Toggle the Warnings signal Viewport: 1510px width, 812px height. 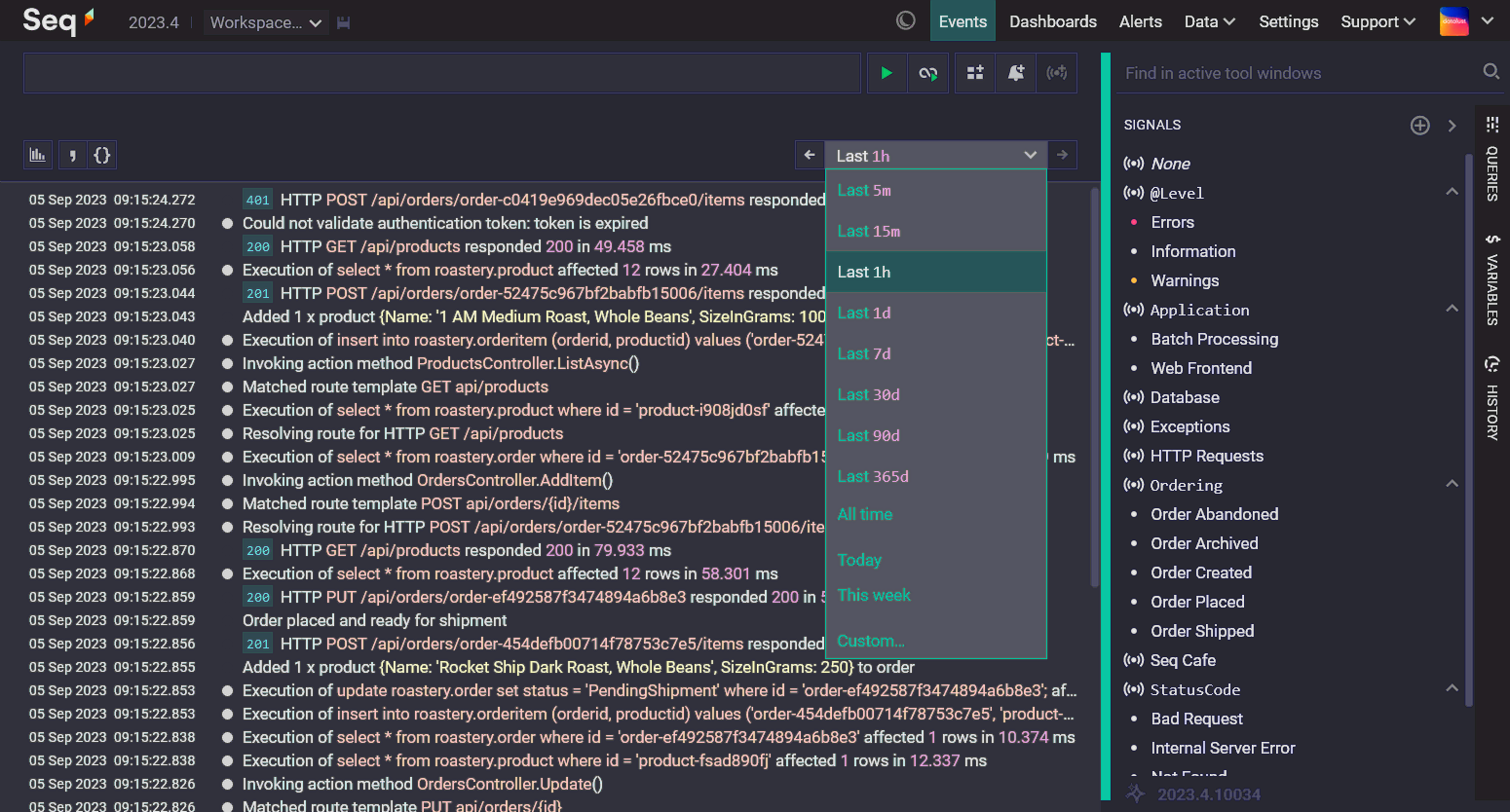1185,280
